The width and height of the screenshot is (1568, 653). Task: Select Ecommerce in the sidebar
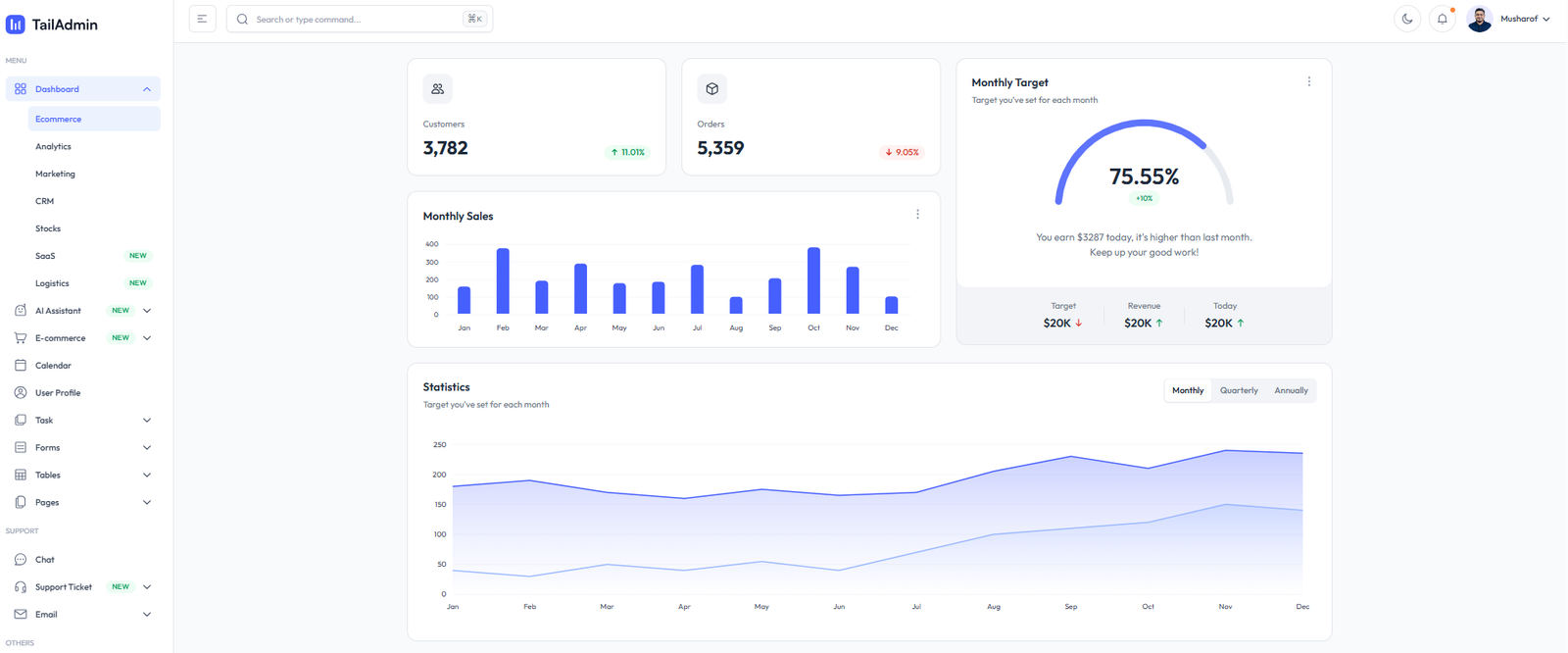click(94, 119)
